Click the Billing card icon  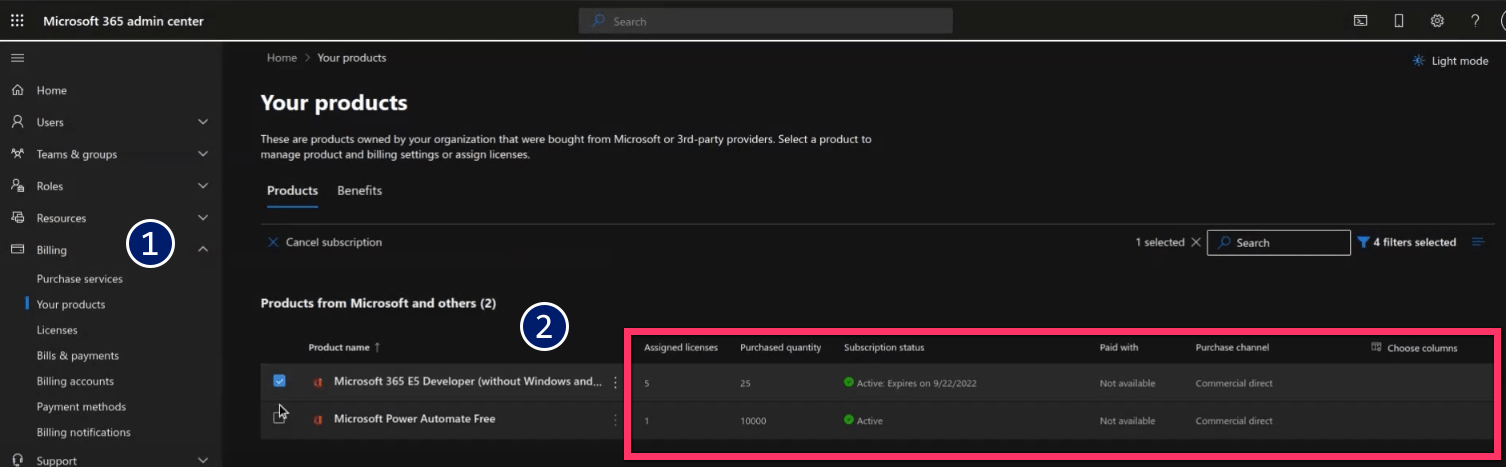click(x=17, y=250)
